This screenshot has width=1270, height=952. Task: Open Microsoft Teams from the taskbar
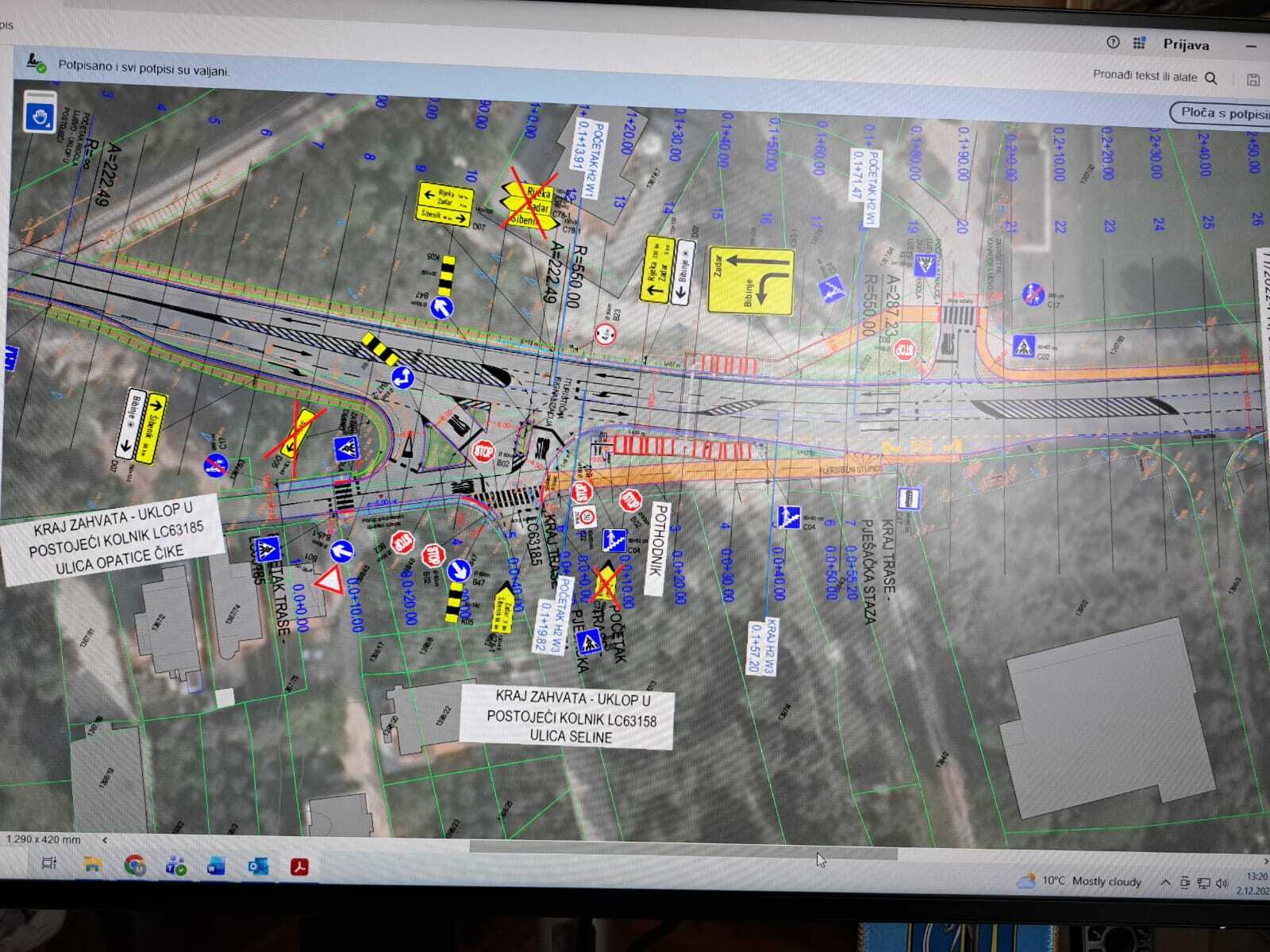(175, 866)
